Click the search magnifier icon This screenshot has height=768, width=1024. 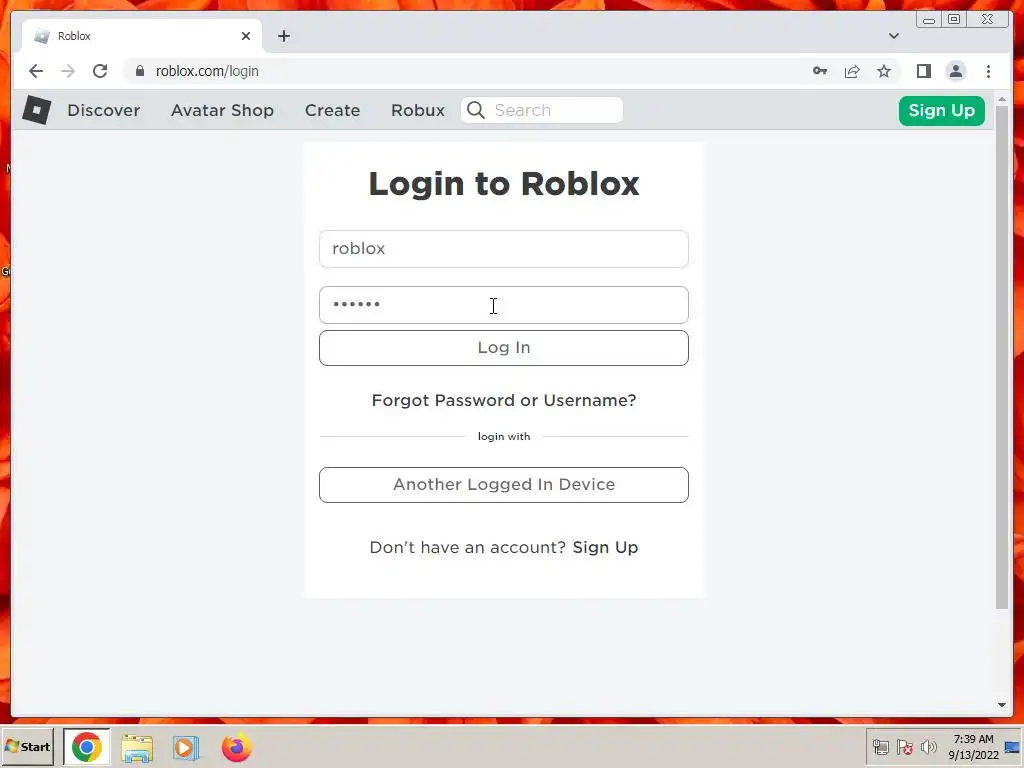tap(476, 110)
